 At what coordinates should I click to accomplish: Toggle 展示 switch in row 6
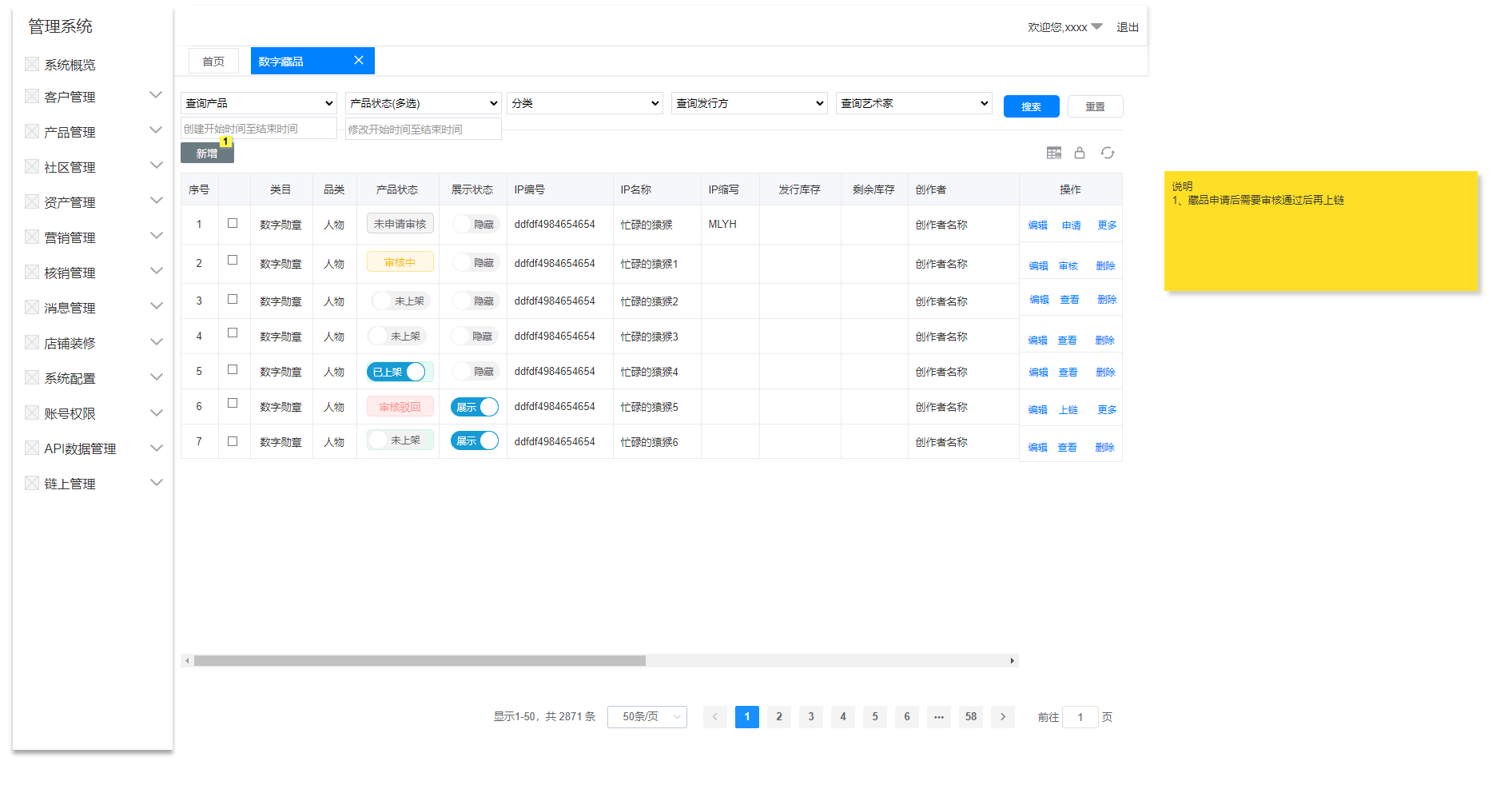click(475, 407)
